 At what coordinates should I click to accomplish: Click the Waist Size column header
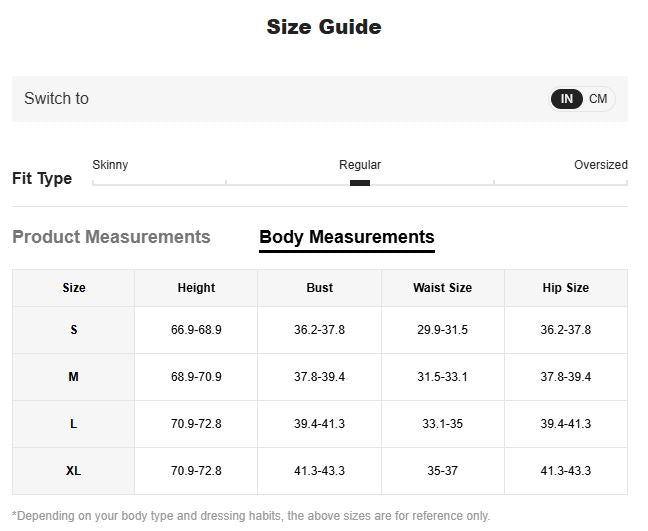[x=442, y=288]
